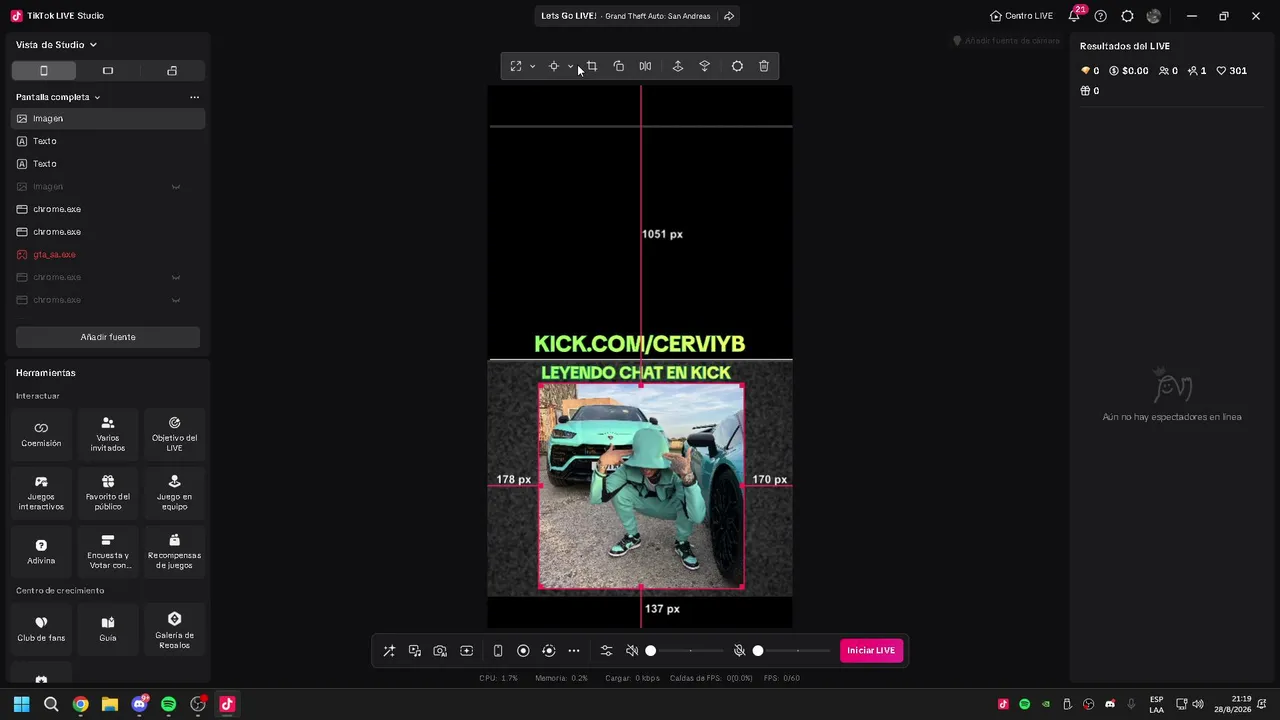Open the alignment options dropdown arrow
The height and width of the screenshot is (720, 1280).
pos(570,66)
